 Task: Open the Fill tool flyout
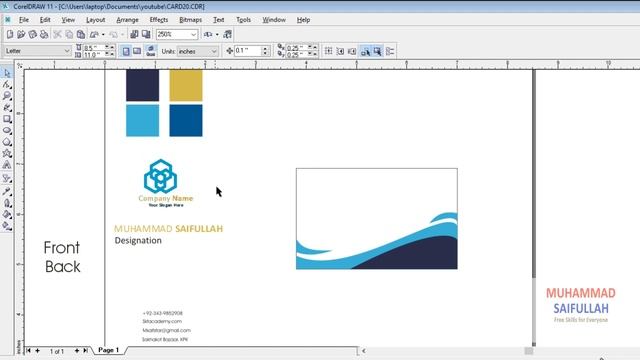click(x=7, y=214)
